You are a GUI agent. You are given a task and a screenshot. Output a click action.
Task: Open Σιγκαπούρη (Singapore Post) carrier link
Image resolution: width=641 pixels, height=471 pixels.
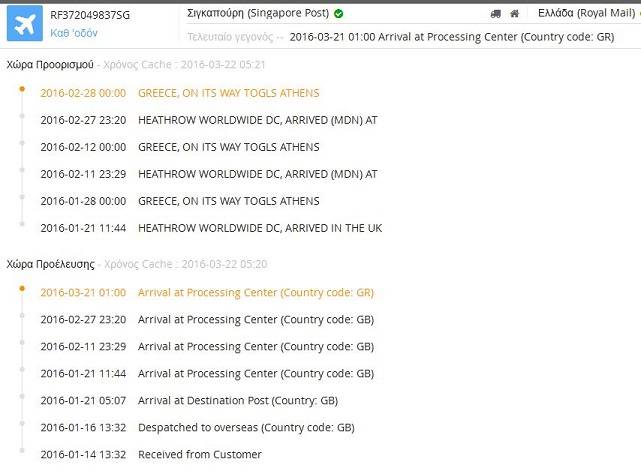click(258, 14)
